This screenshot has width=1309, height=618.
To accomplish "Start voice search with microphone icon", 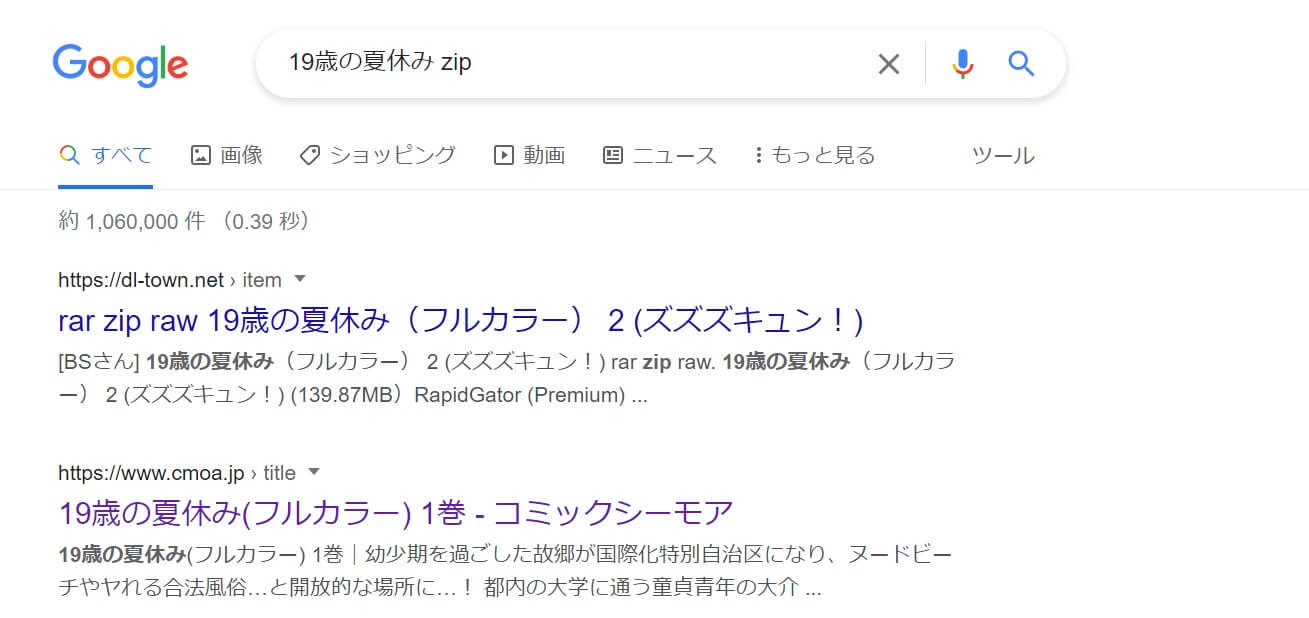I will 962,64.
